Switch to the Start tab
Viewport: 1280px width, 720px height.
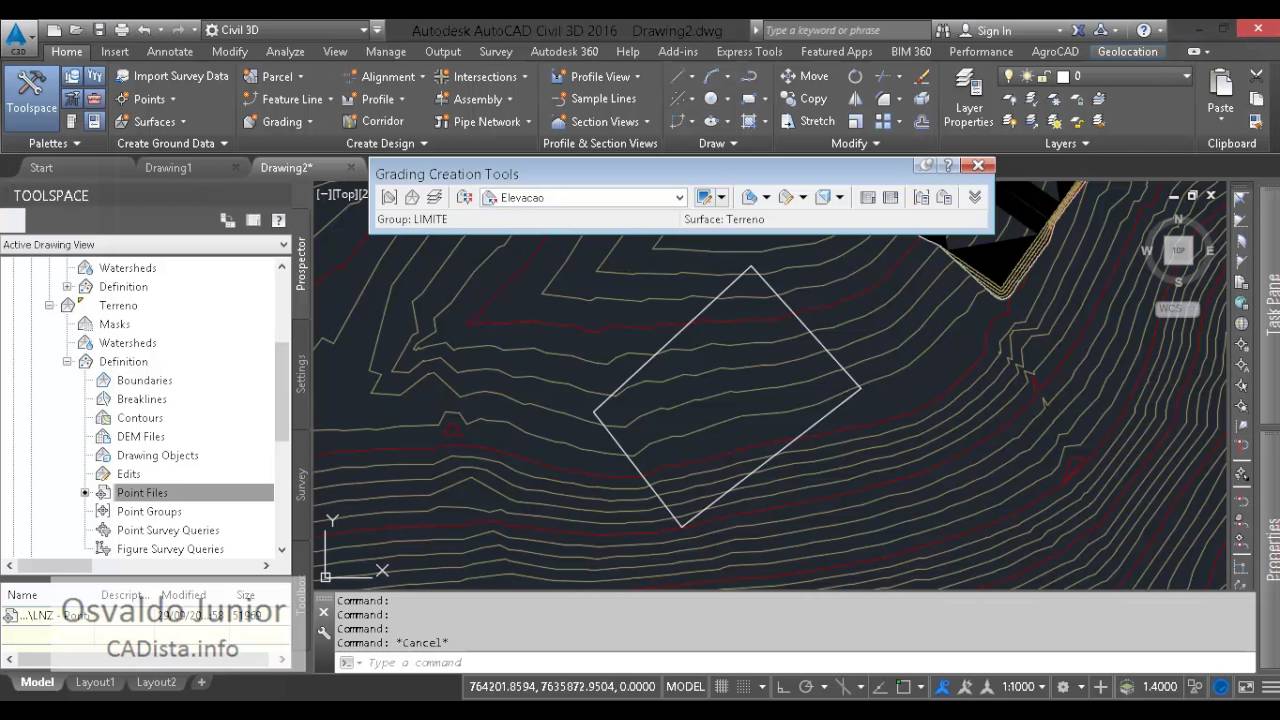tap(41, 168)
